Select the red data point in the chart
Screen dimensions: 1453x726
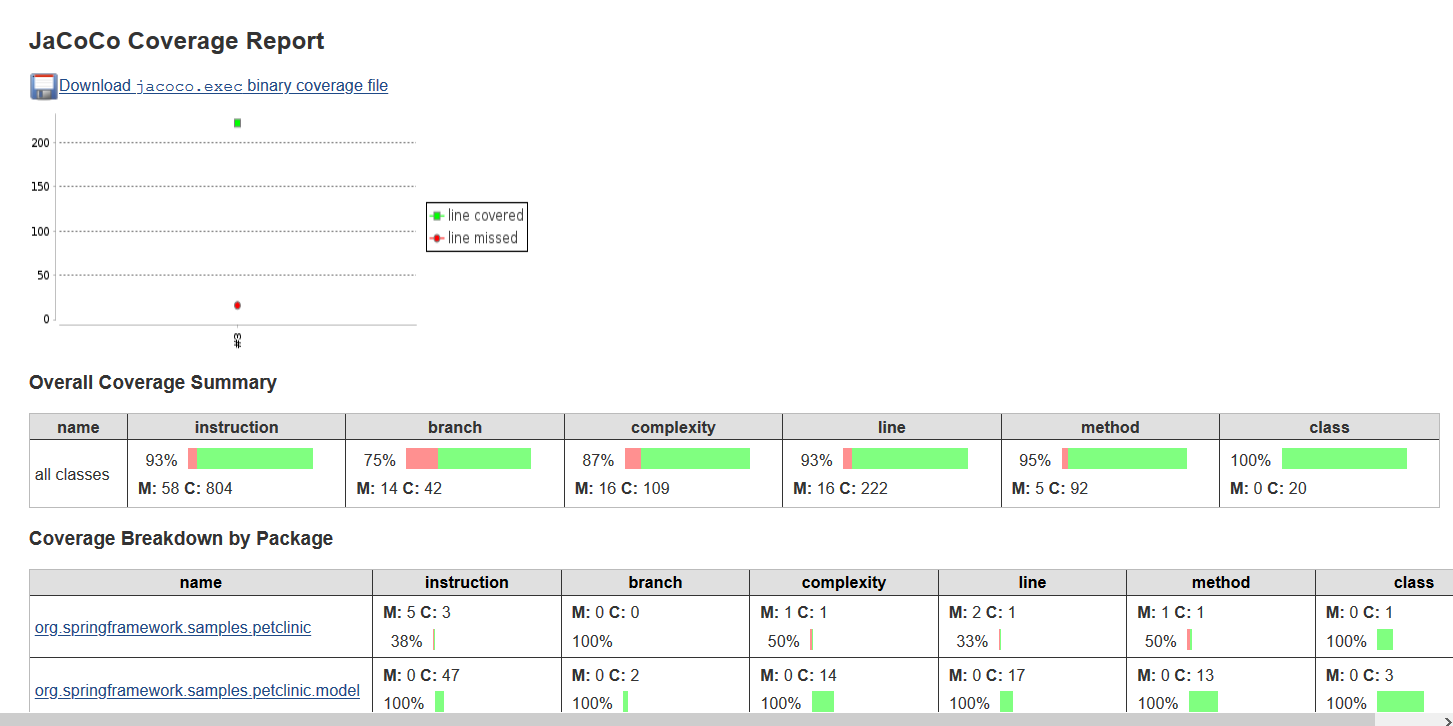coord(237,305)
